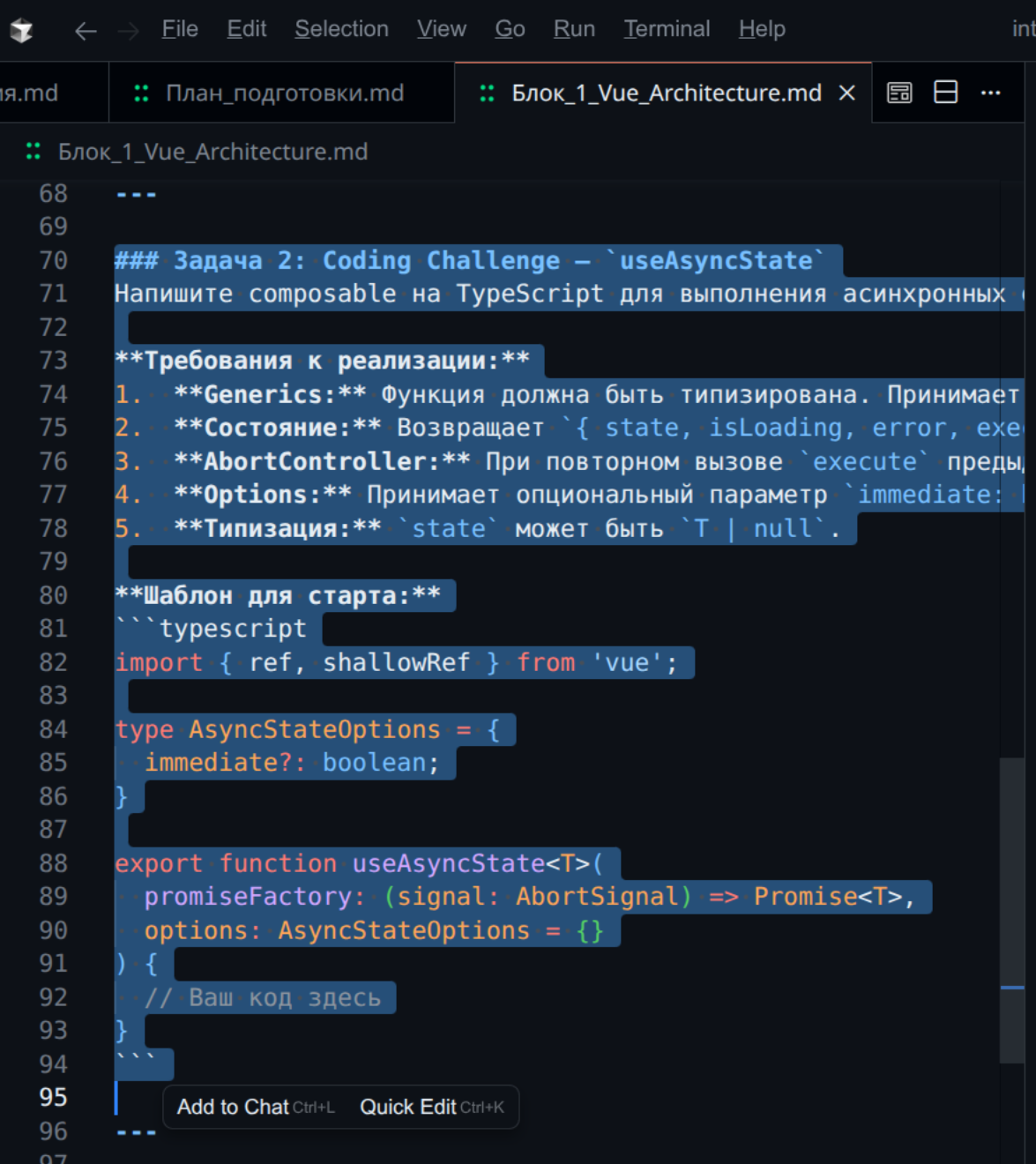
Task: Open the Run menu
Action: [x=574, y=29]
